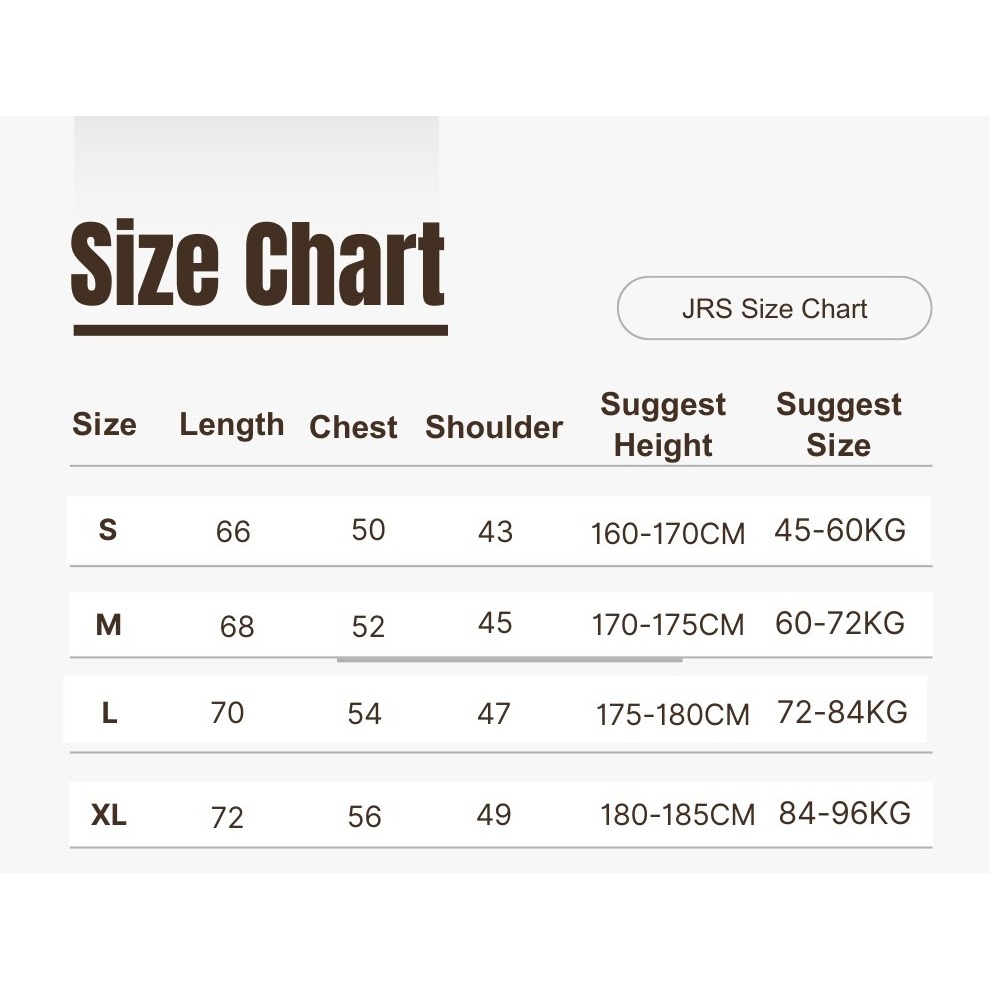Click the JRS Size Chart button

pos(774,309)
